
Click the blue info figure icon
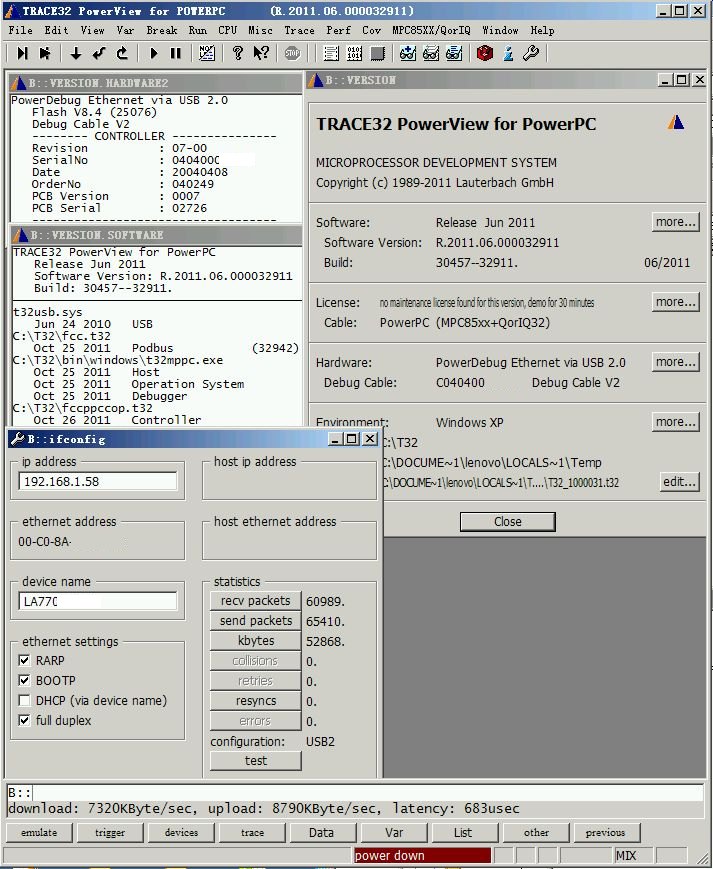508,53
